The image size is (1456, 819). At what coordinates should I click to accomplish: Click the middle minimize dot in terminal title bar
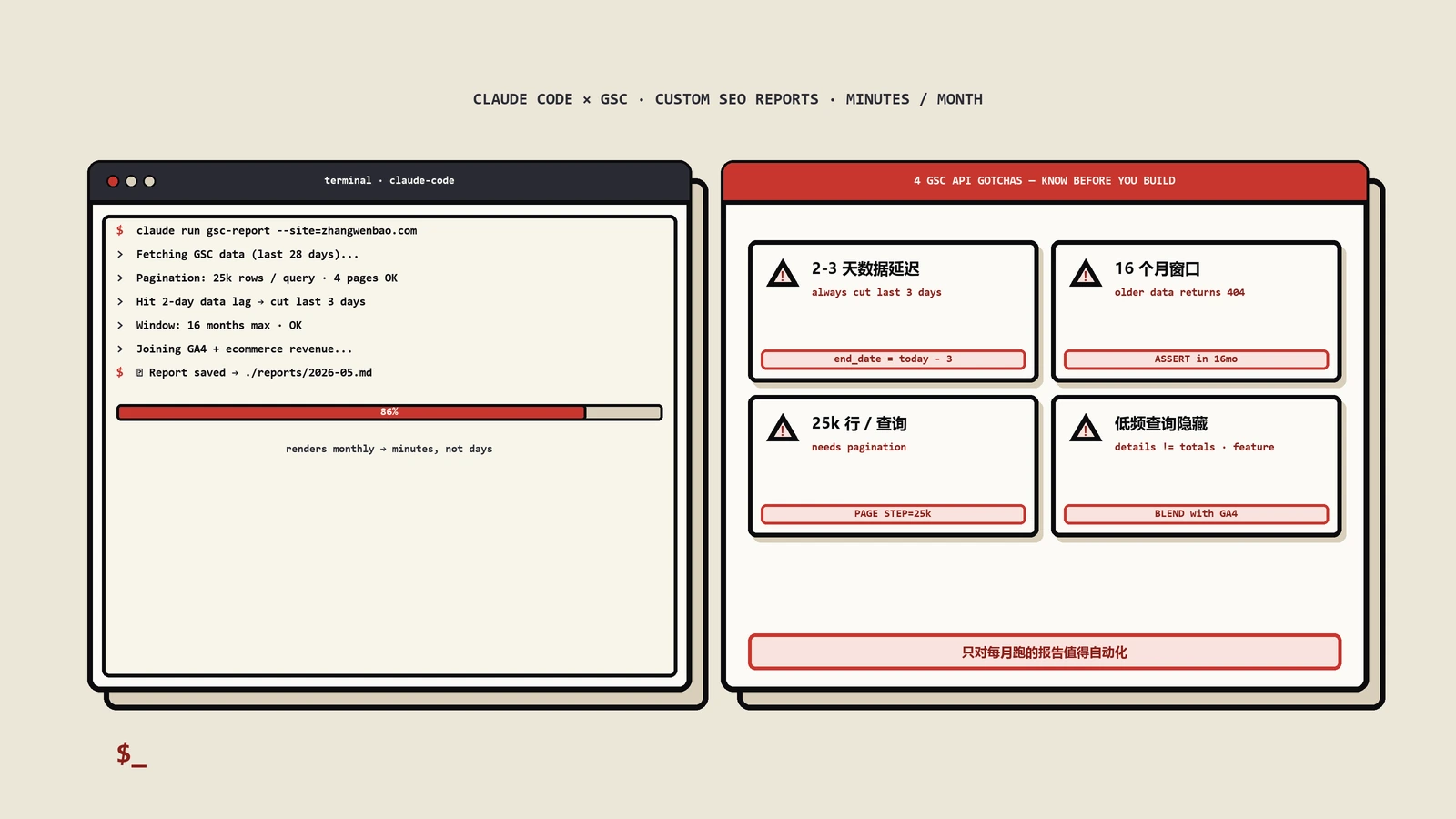[x=131, y=181]
